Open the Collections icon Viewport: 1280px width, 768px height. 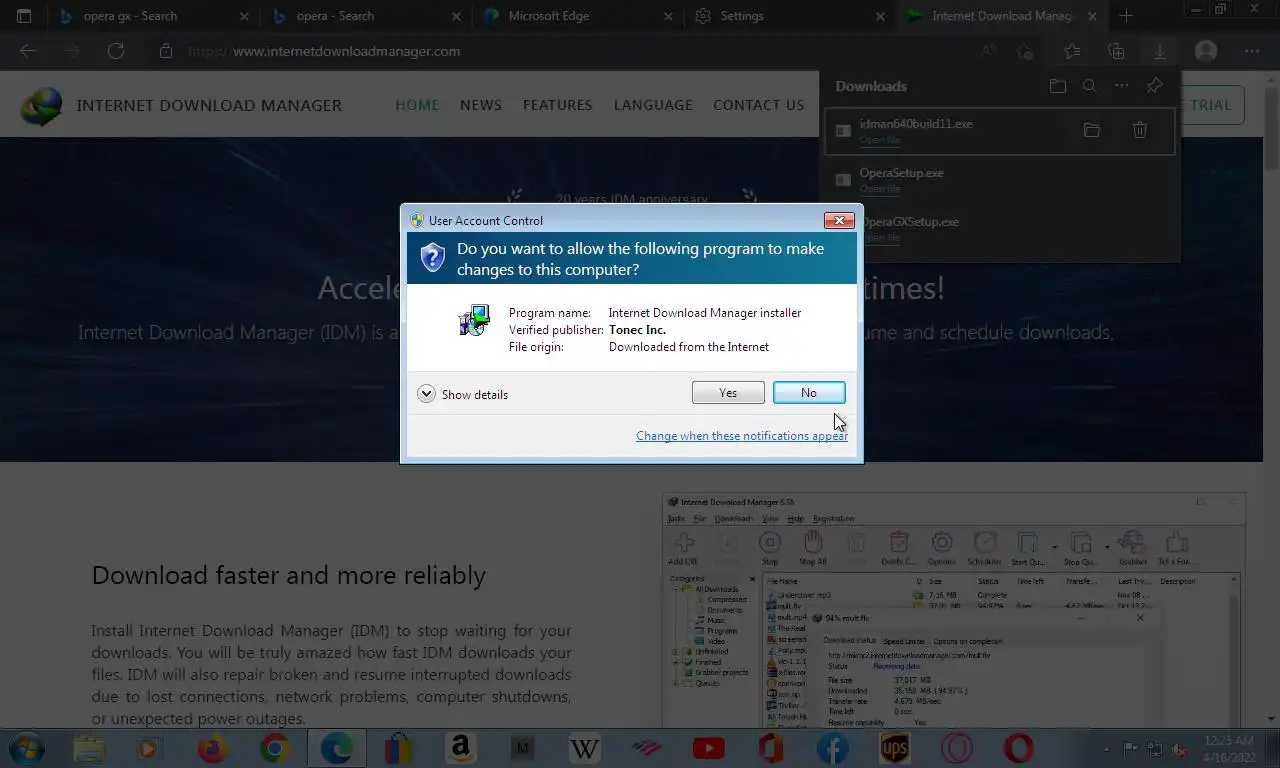[1116, 51]
